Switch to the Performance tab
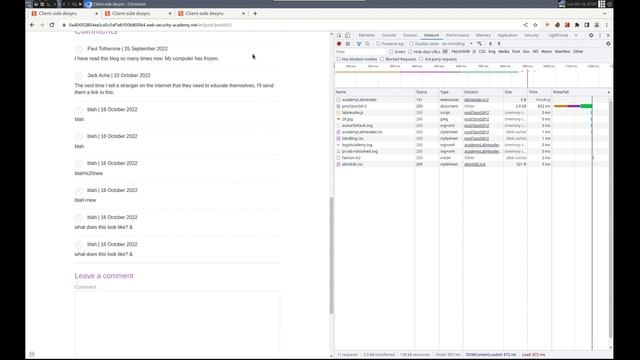 tap(458, 36)
